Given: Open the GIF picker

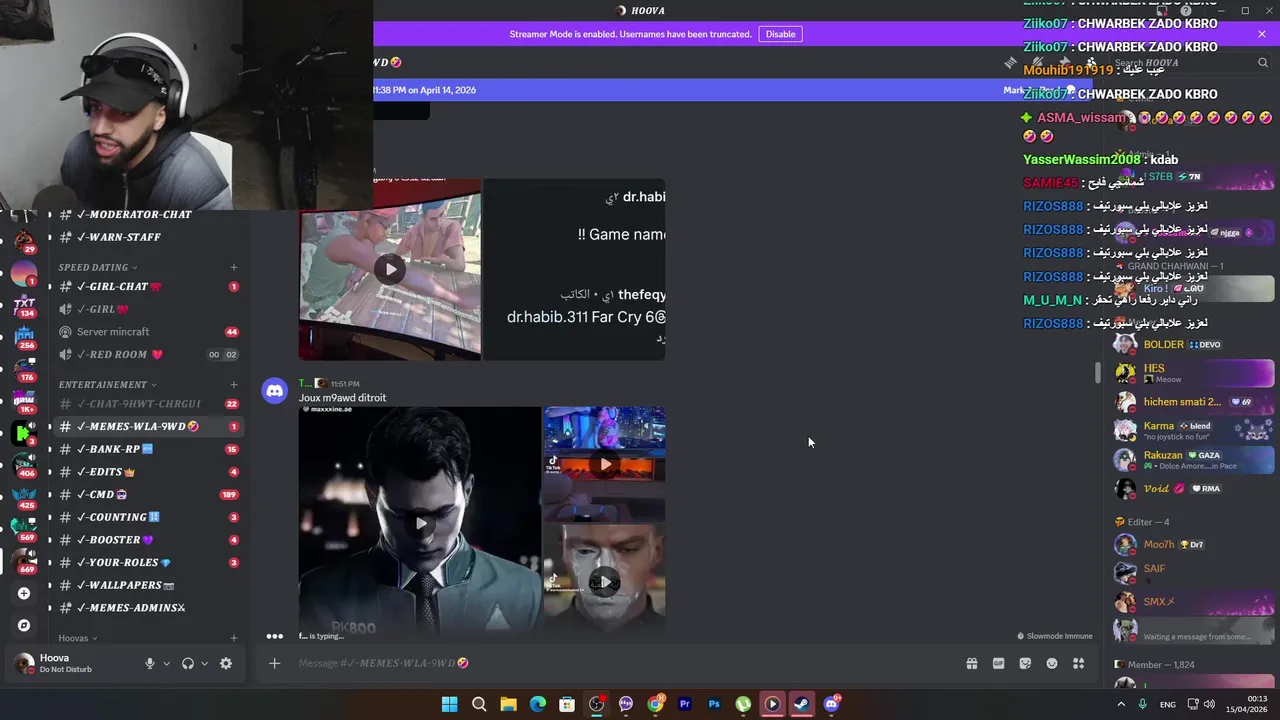Looking at the screenshot, I should point(998,663).
